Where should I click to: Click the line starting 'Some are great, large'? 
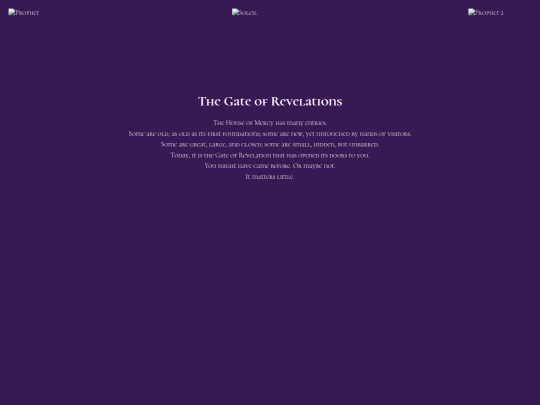tap(270, 144)
